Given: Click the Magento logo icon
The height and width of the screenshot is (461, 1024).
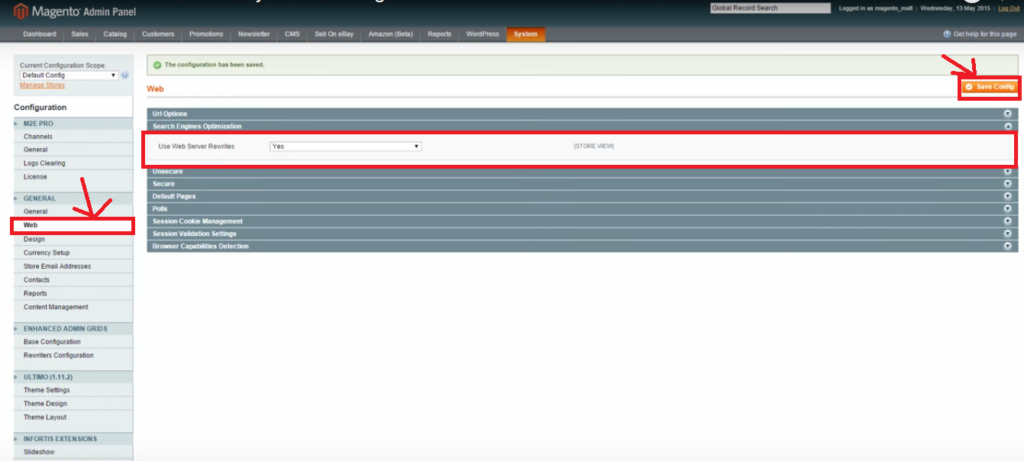Looking at the screenshot, I should coord(20,11).
